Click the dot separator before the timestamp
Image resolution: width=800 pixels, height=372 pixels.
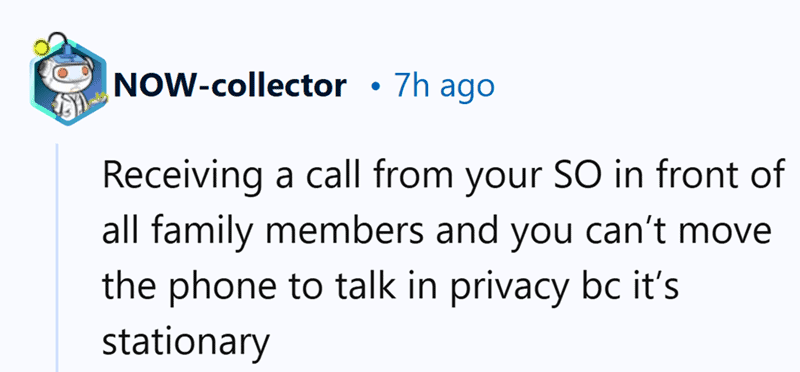(376, 87)
